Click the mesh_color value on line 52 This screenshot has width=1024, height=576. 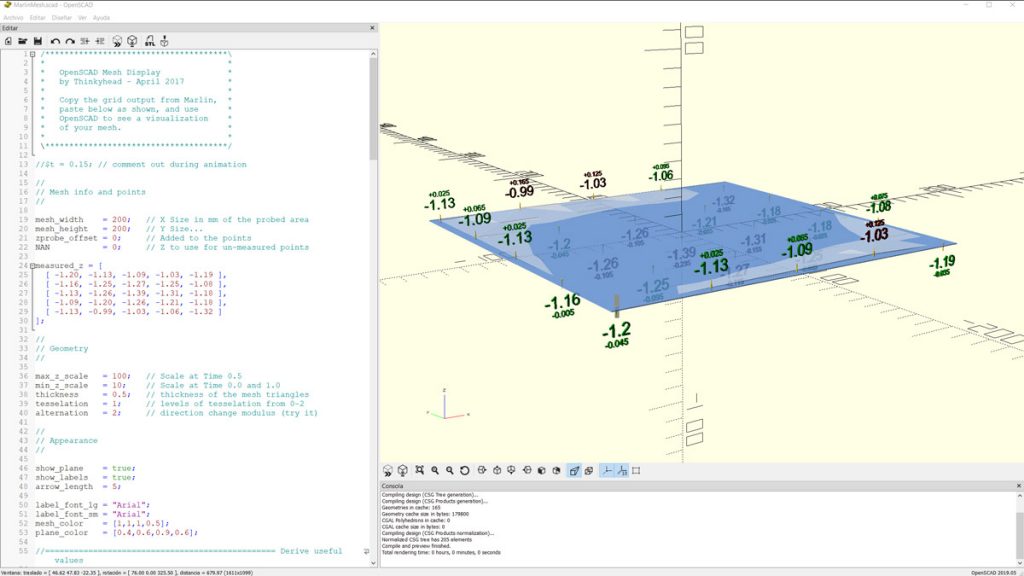tap(141, 523)
